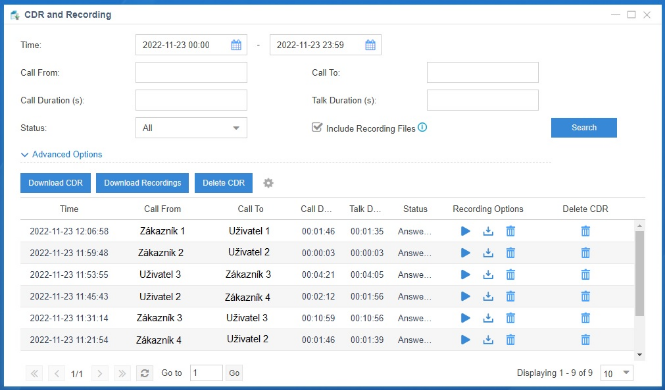This screenshot has height=390, width=665.
Task: Delete recording file of the 11:21:54 call
Action: [x=511, y=339]
